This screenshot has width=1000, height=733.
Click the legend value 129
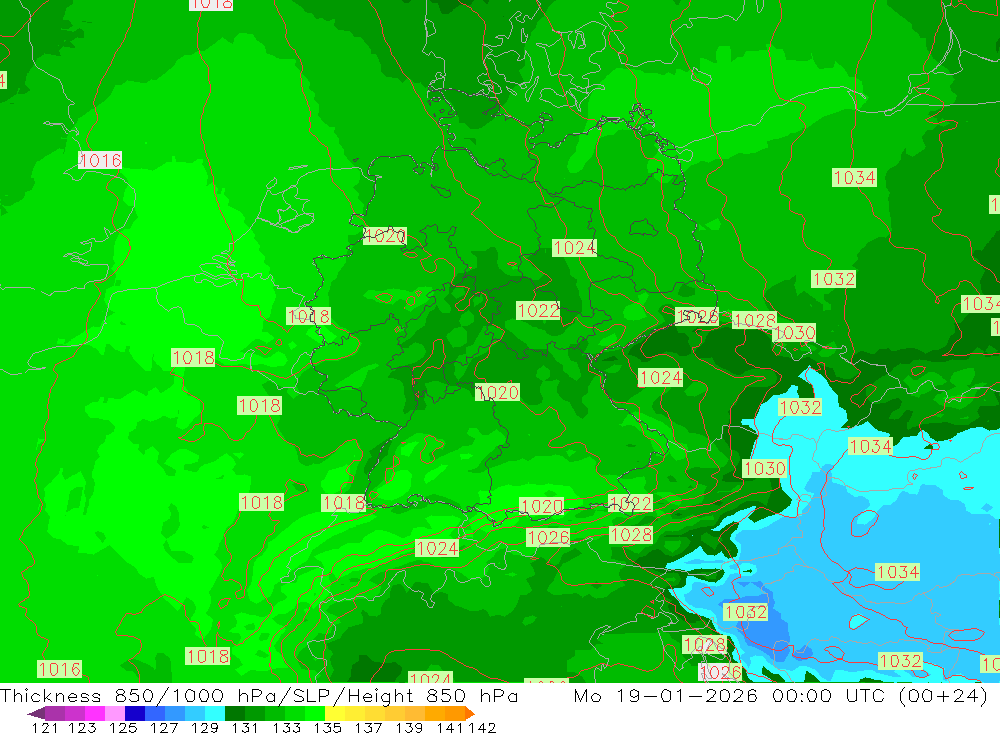click(x=205, y=727)
